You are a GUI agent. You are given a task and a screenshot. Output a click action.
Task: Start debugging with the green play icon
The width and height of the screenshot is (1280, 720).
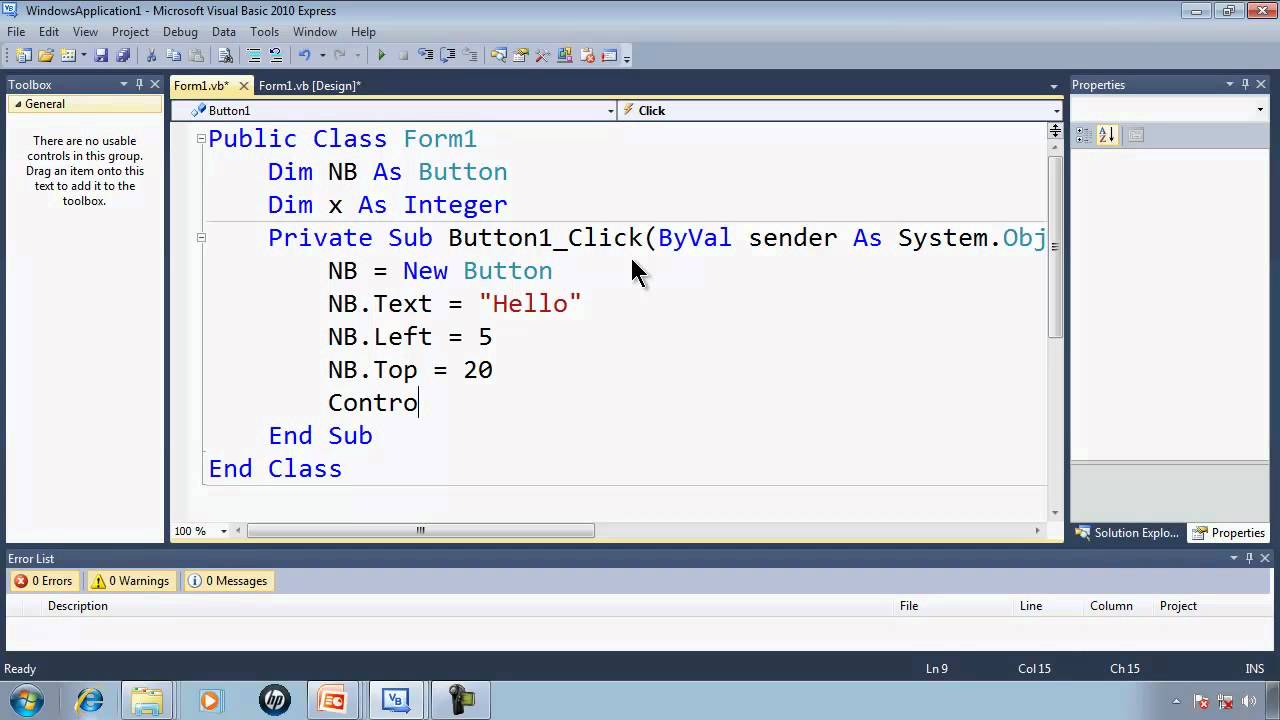(381, 56)
